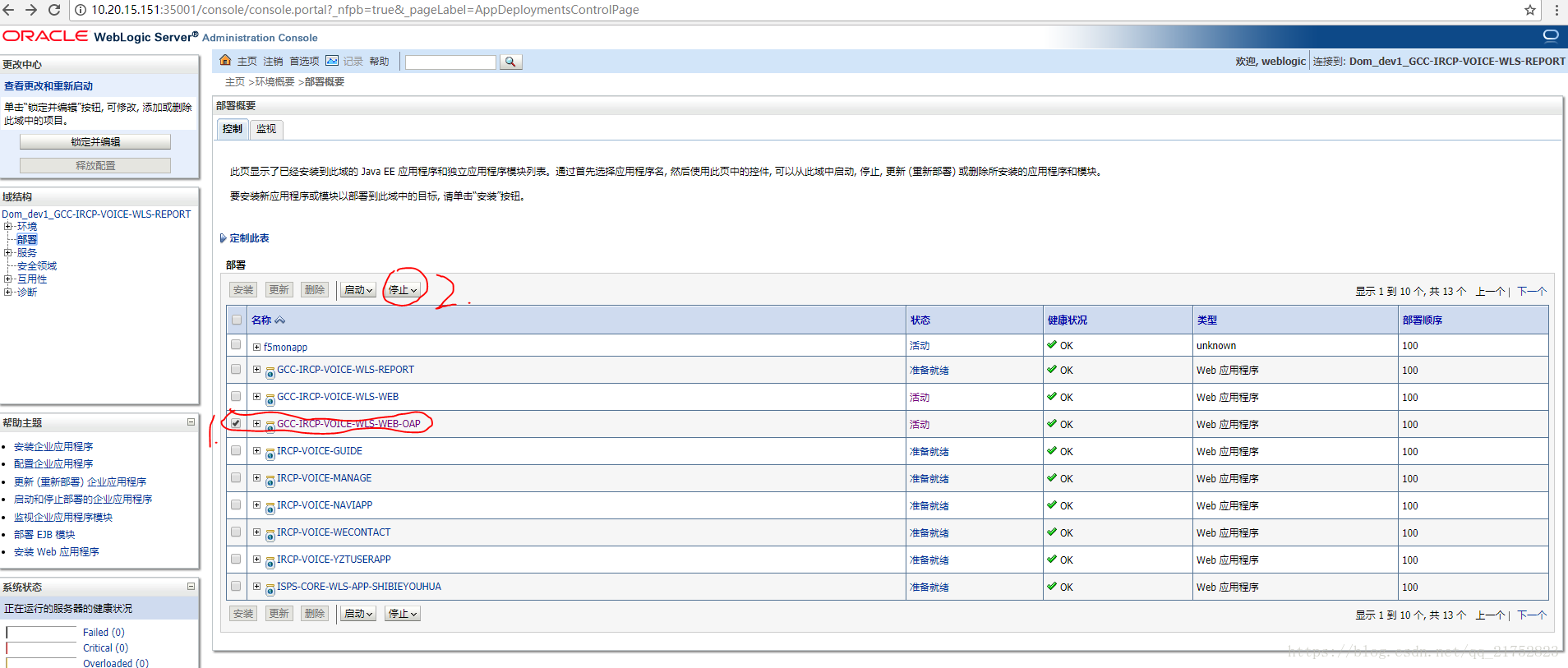Click the search magnifier button
This screenshot has width=1568, height=668.
pyautogui.click(x=510, y=62)
